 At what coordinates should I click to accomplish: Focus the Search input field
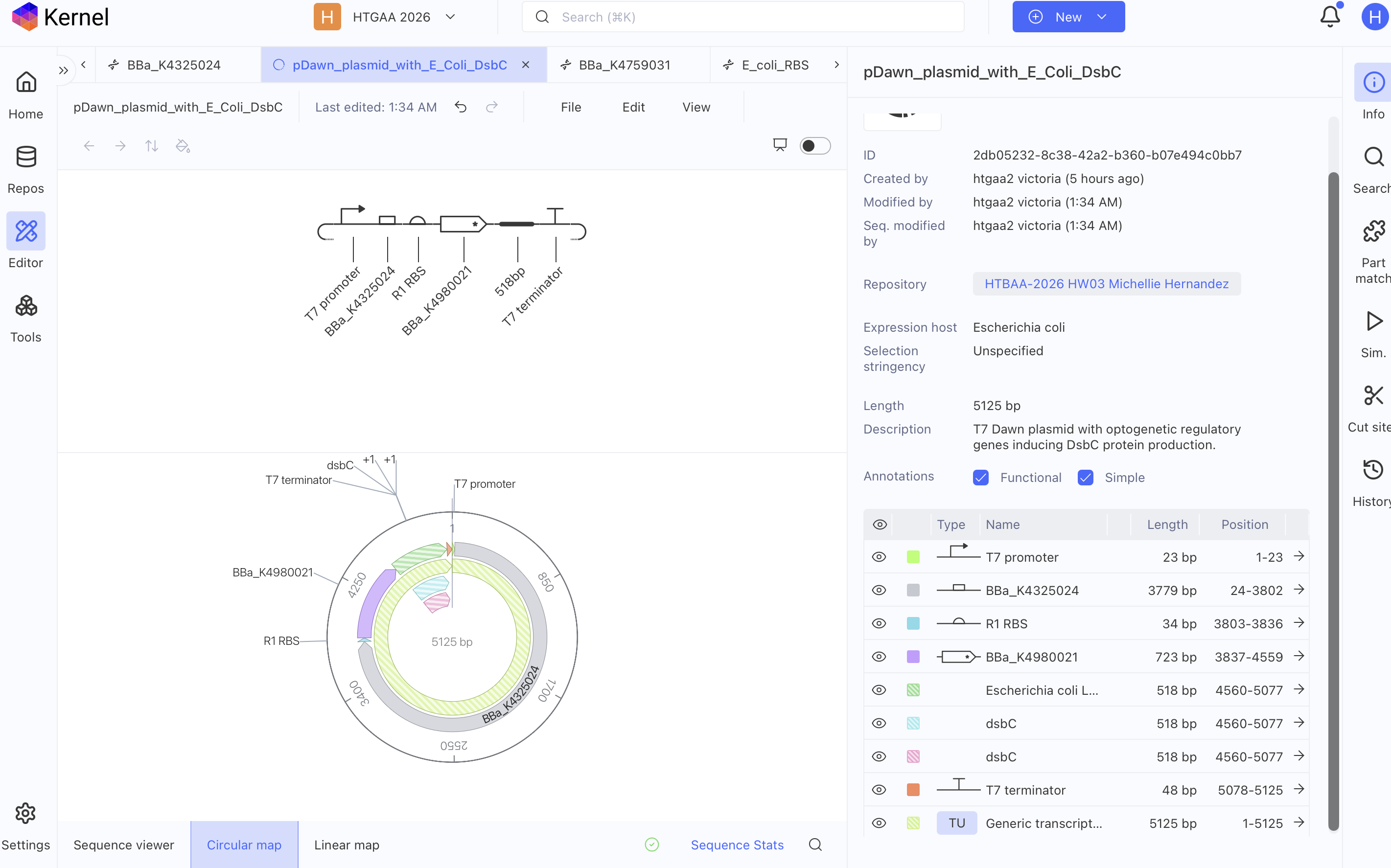(x=743, y=17)
